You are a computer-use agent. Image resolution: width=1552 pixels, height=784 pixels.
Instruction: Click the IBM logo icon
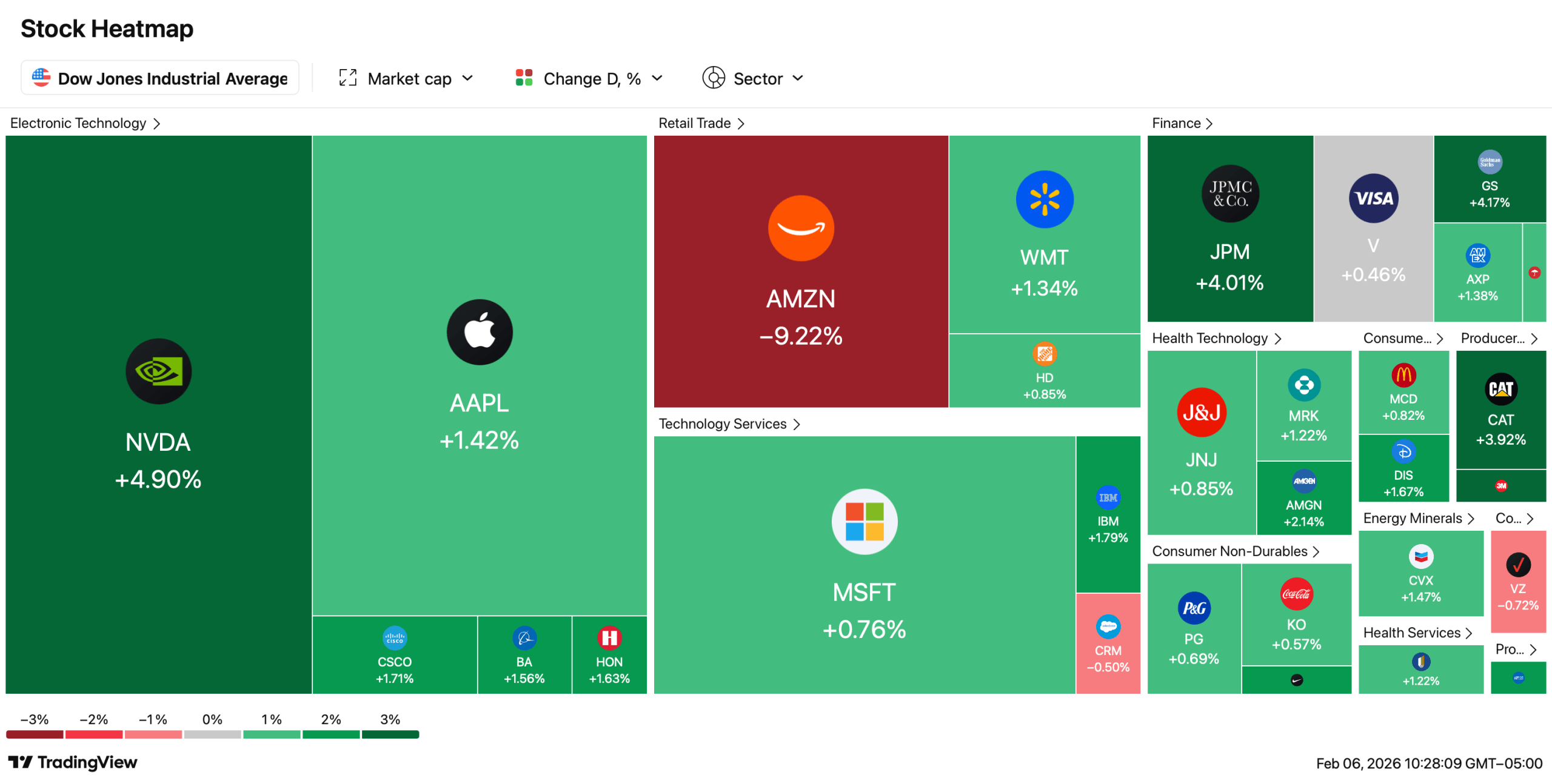click(1108, 497)
